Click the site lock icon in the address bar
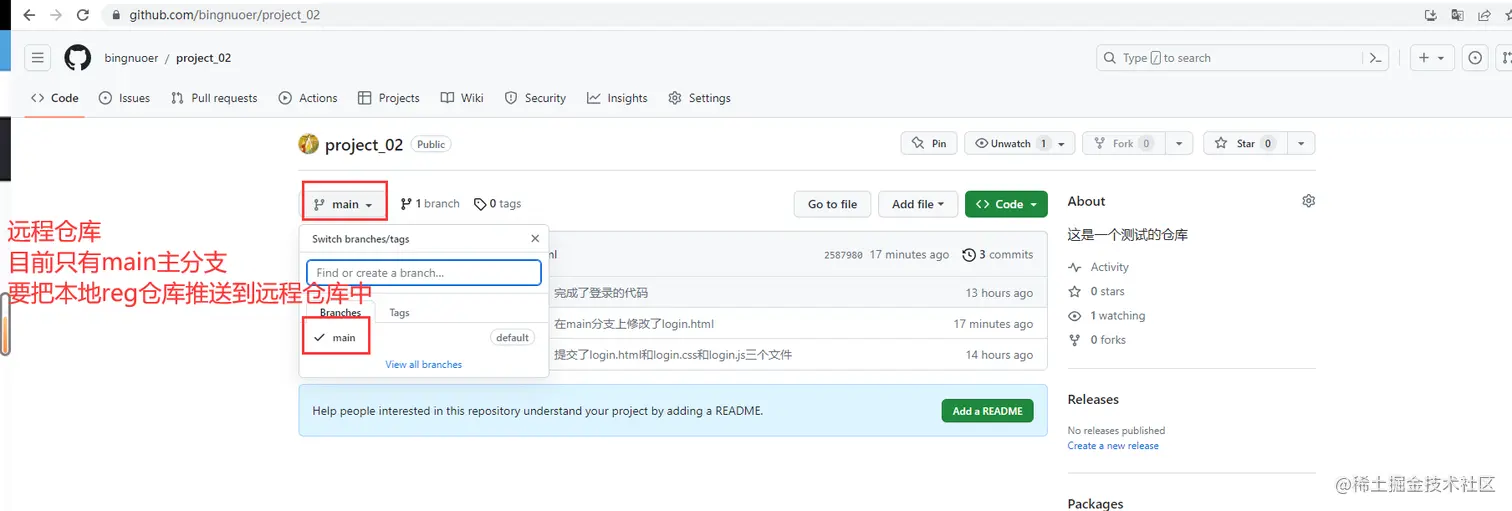This screenshot has width=1512, height=511. (116, 15)
